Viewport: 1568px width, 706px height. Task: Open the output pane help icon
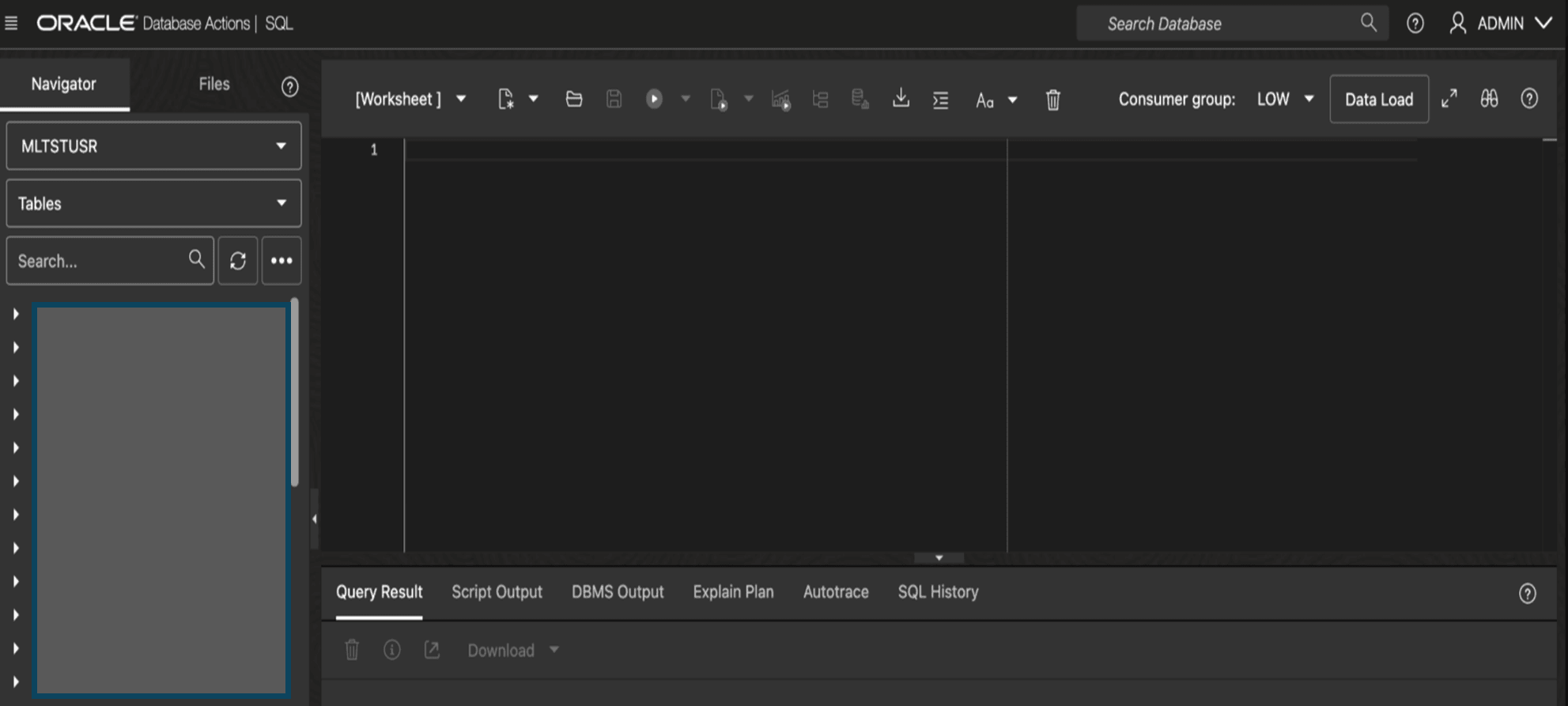[x=1527, y=593]
